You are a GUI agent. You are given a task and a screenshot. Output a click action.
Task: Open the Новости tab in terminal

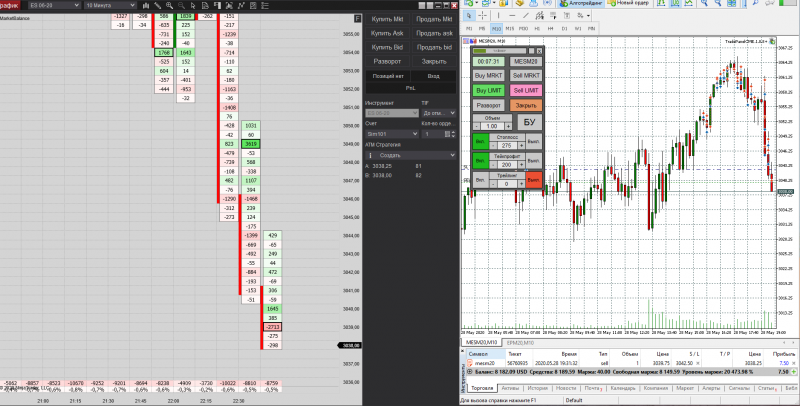pos(565,388)
